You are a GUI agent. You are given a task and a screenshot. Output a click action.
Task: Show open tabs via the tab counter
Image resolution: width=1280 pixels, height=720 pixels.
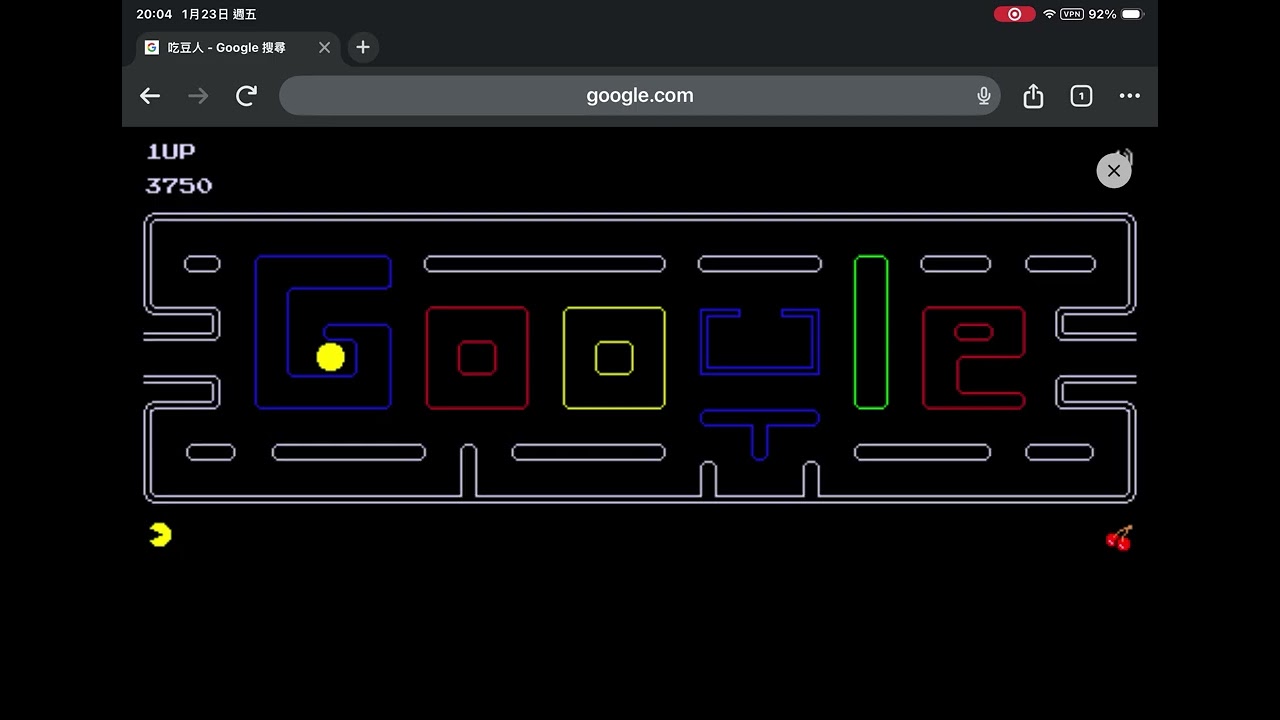tap(1081, 96)
